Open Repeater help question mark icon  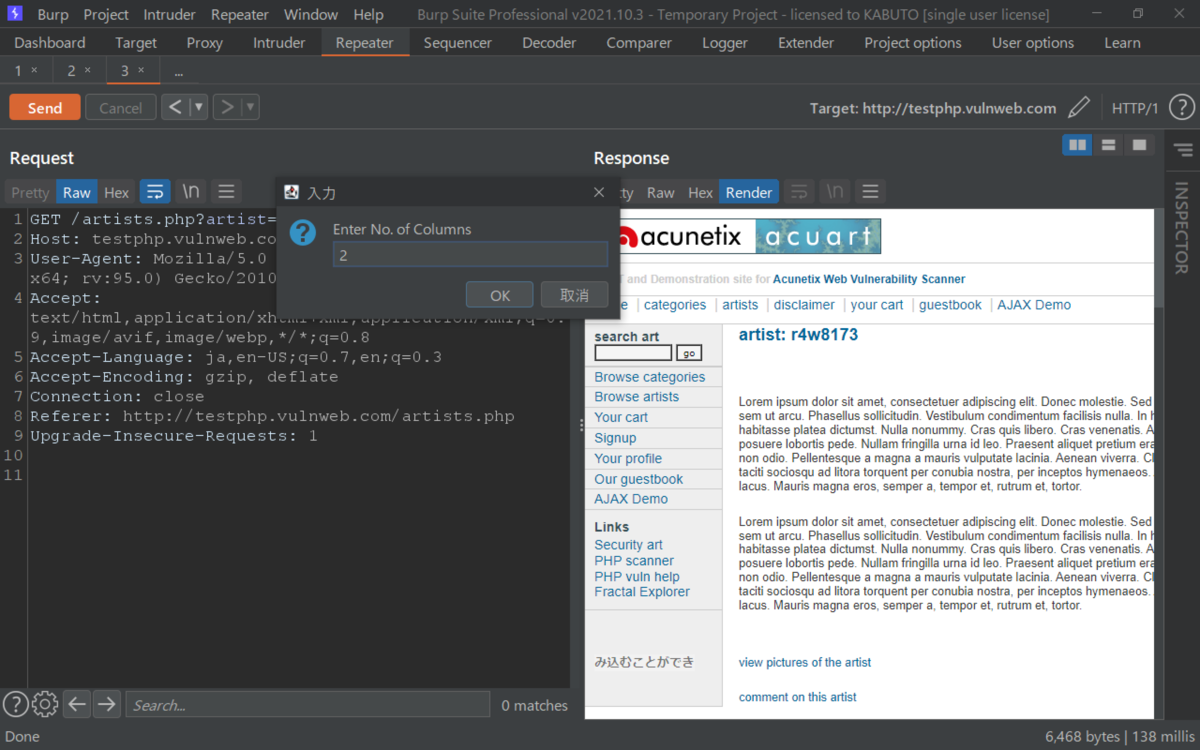1181,108
